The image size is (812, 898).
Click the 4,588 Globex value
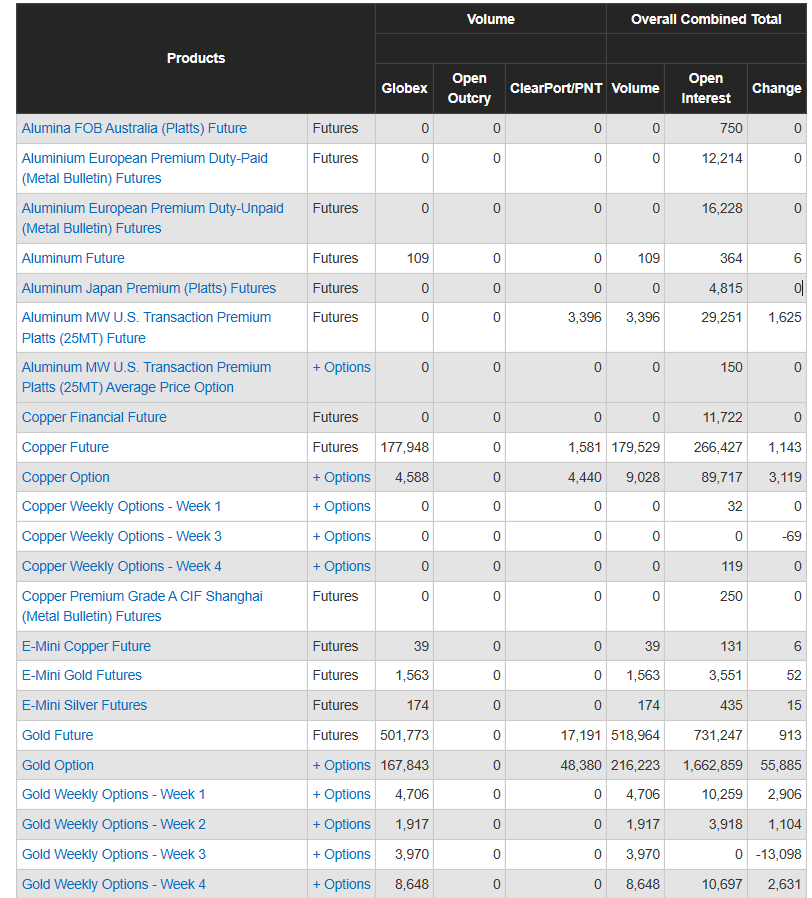[412, 477]
